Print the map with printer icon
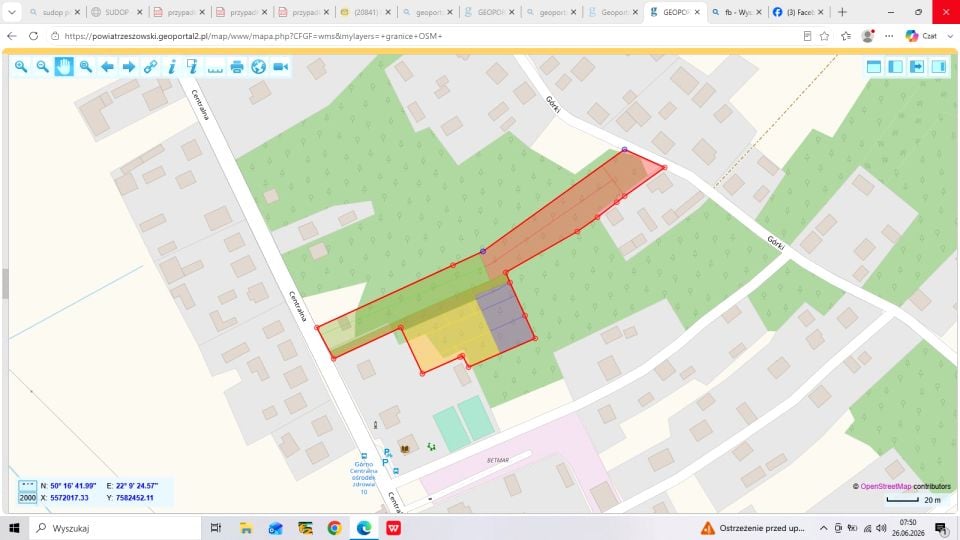This screenshot has height=540, width=960. point(237,66)
